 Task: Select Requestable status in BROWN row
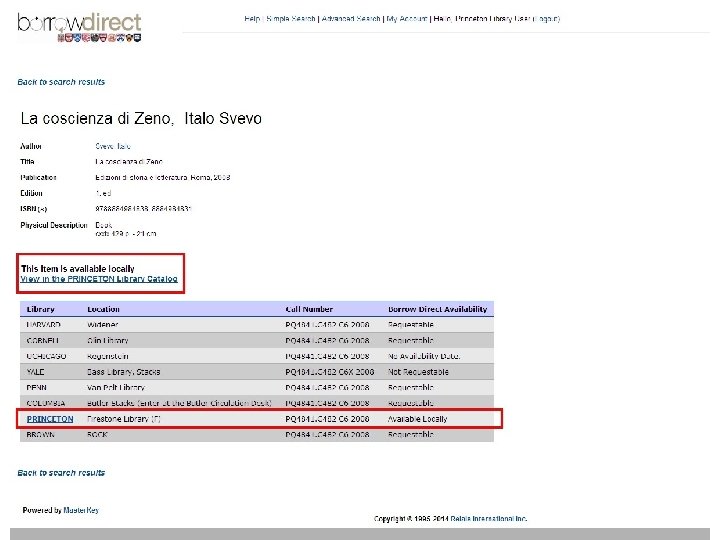(x=411, y=434)
